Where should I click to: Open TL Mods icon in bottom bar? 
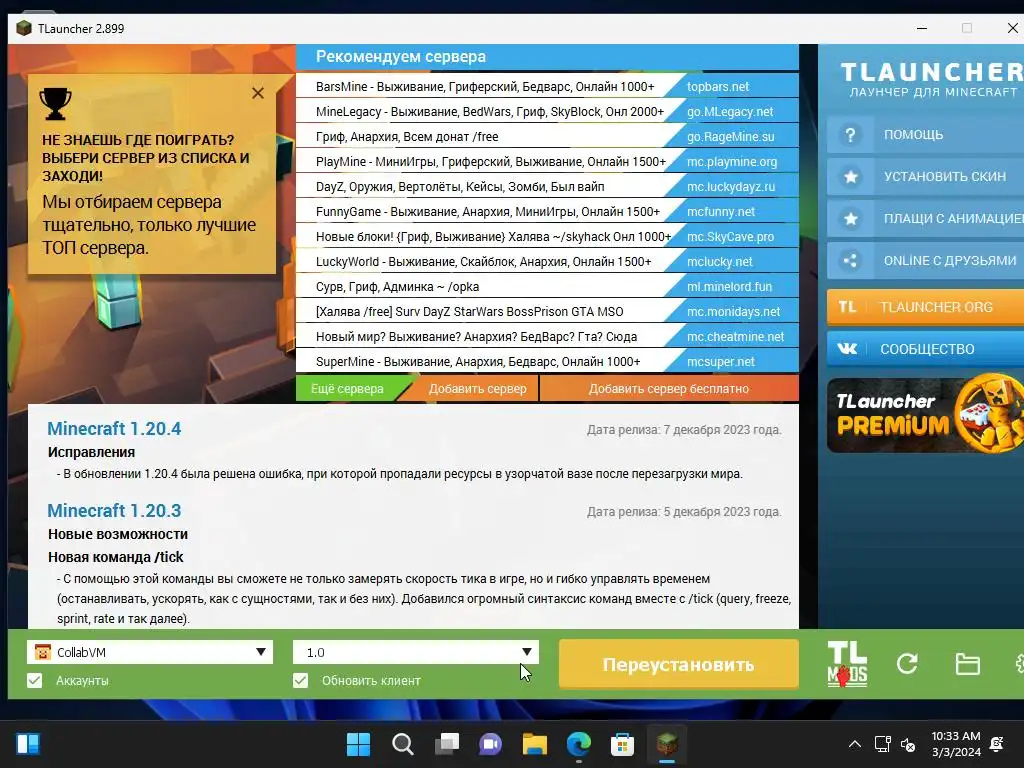847,664
